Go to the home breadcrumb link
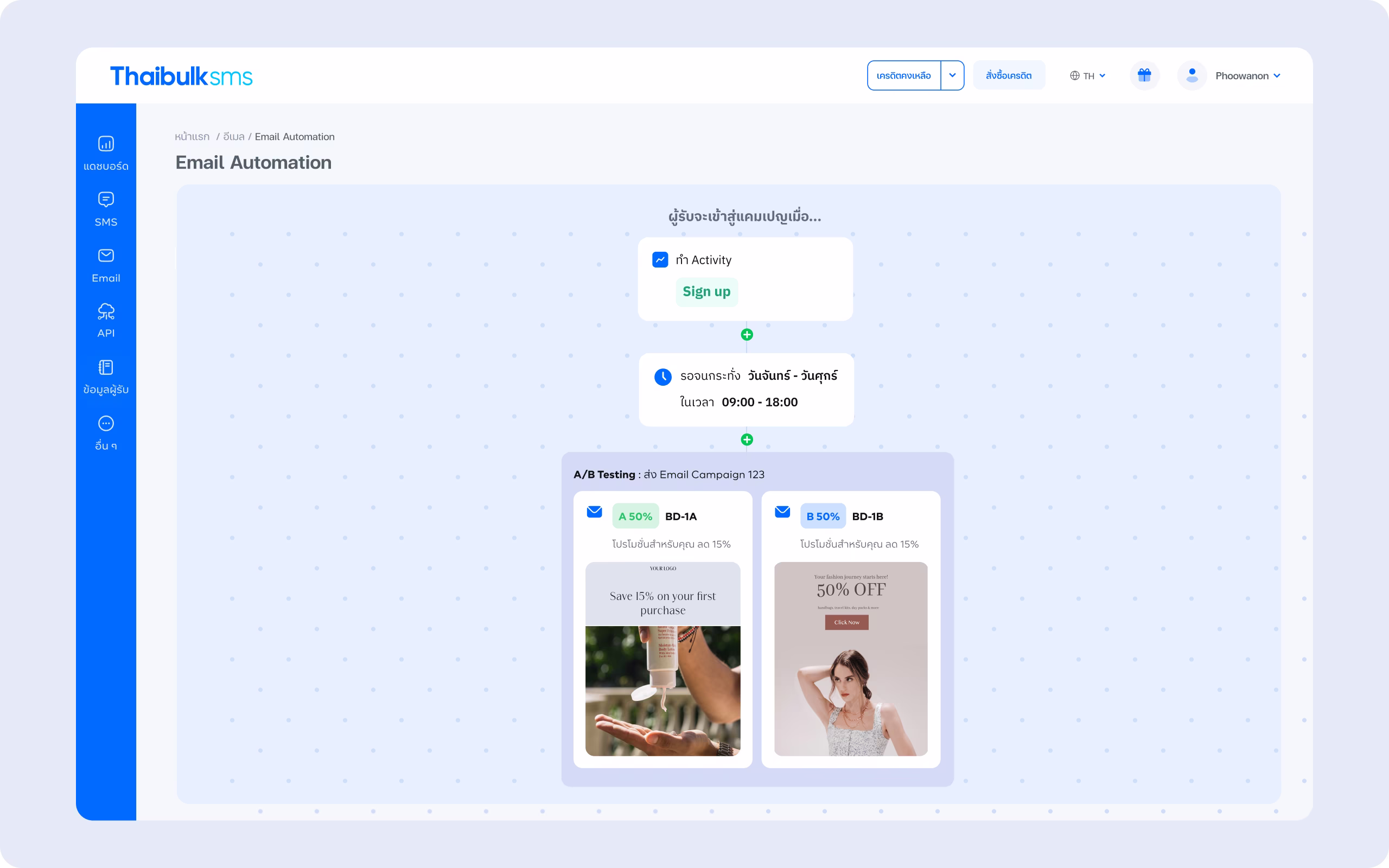The image size is (1389, 868). [192, 137]
